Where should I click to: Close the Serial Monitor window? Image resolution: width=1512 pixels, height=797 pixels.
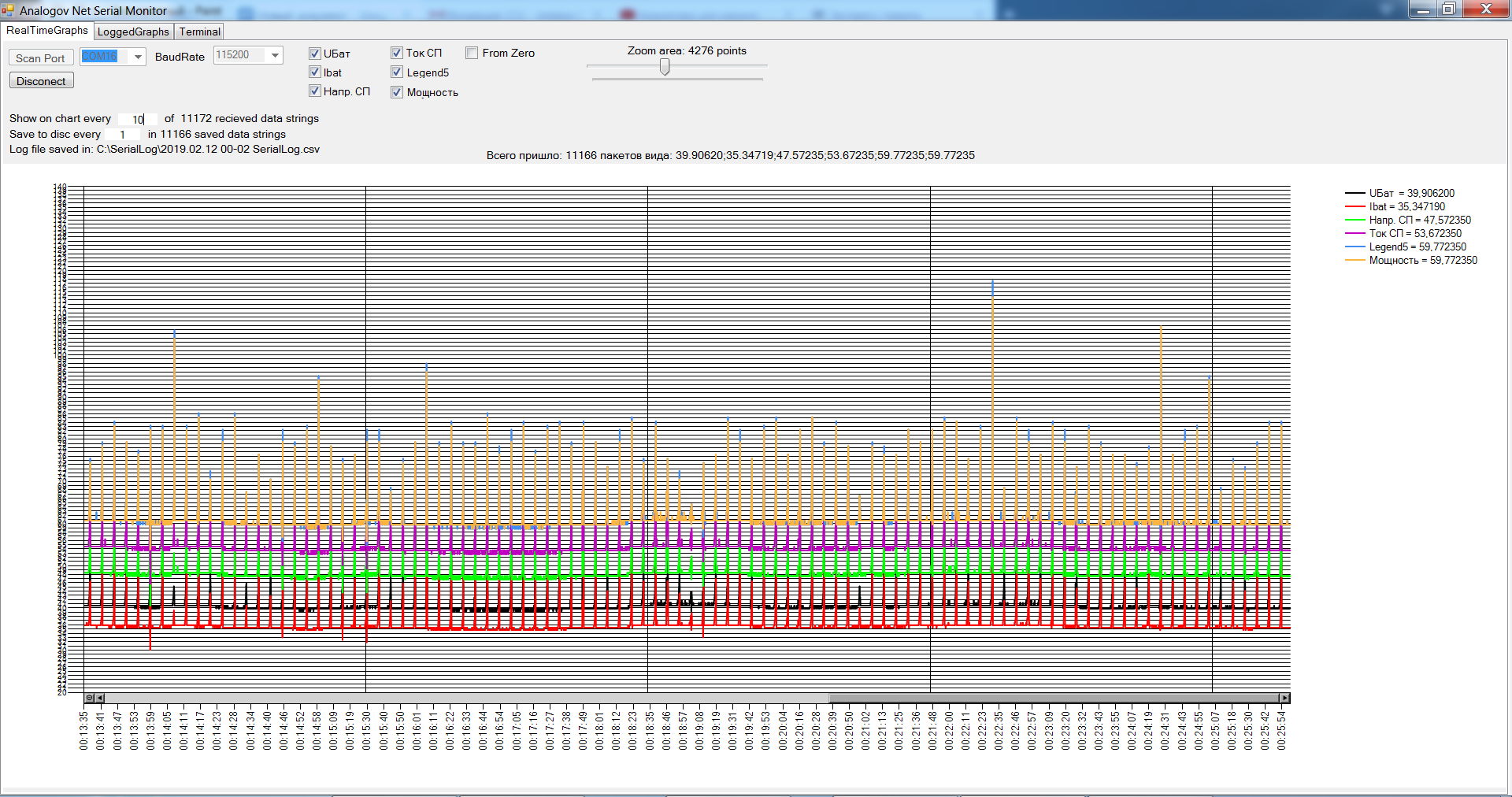pyautogui.click(x=1486, y=9)
